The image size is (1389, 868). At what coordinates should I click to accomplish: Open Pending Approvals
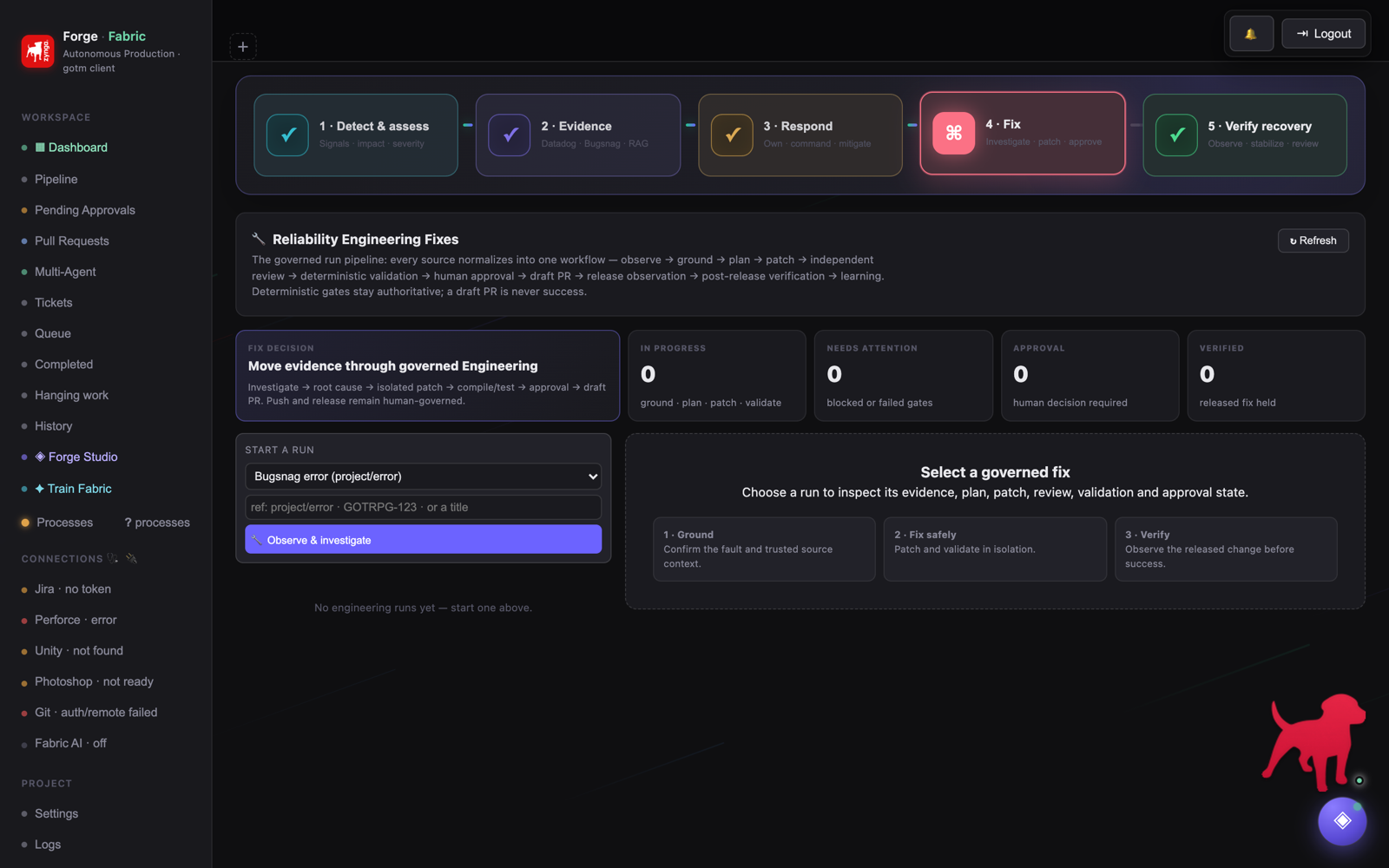click(85, 210)
